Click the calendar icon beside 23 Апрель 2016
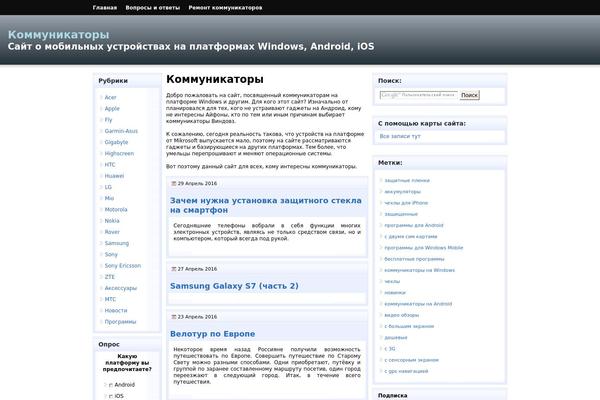The height and width of the screenshot is (400, 600). coord(173,317)
